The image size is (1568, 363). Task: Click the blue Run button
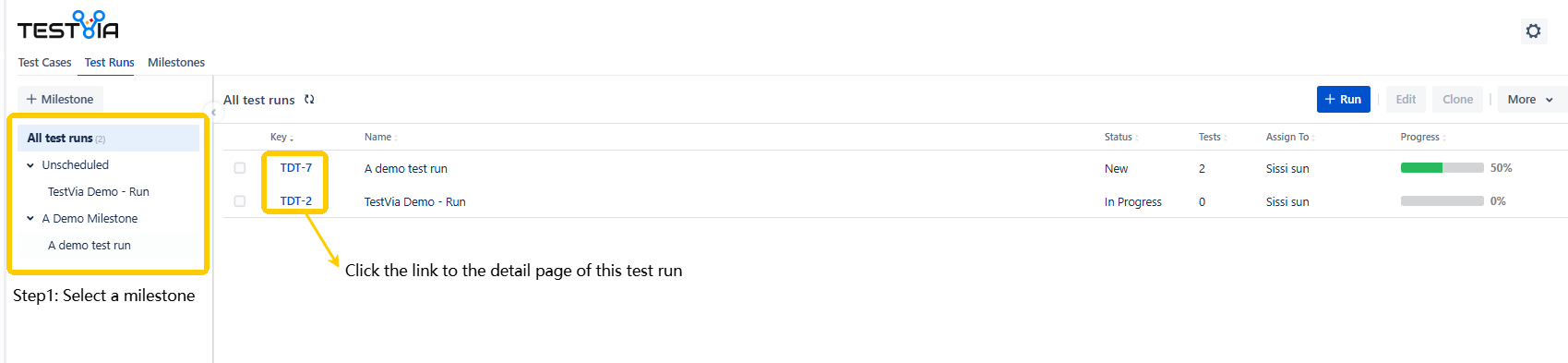1343,99
